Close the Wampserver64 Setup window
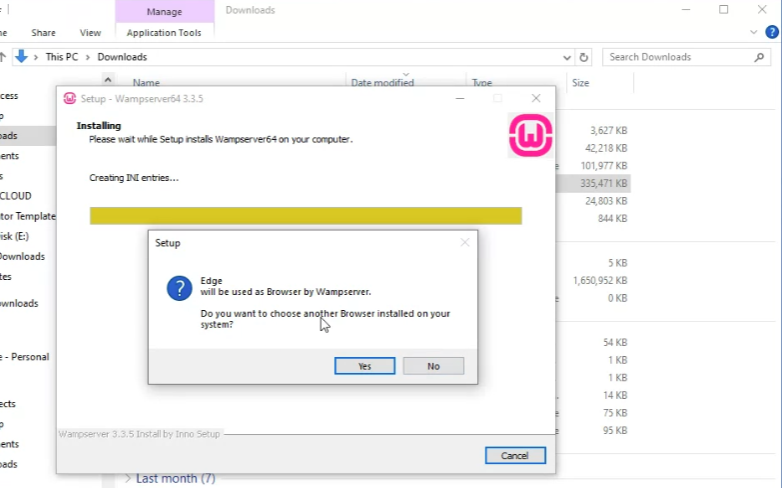This screenshot has height=488, width=782. [536, 98]
